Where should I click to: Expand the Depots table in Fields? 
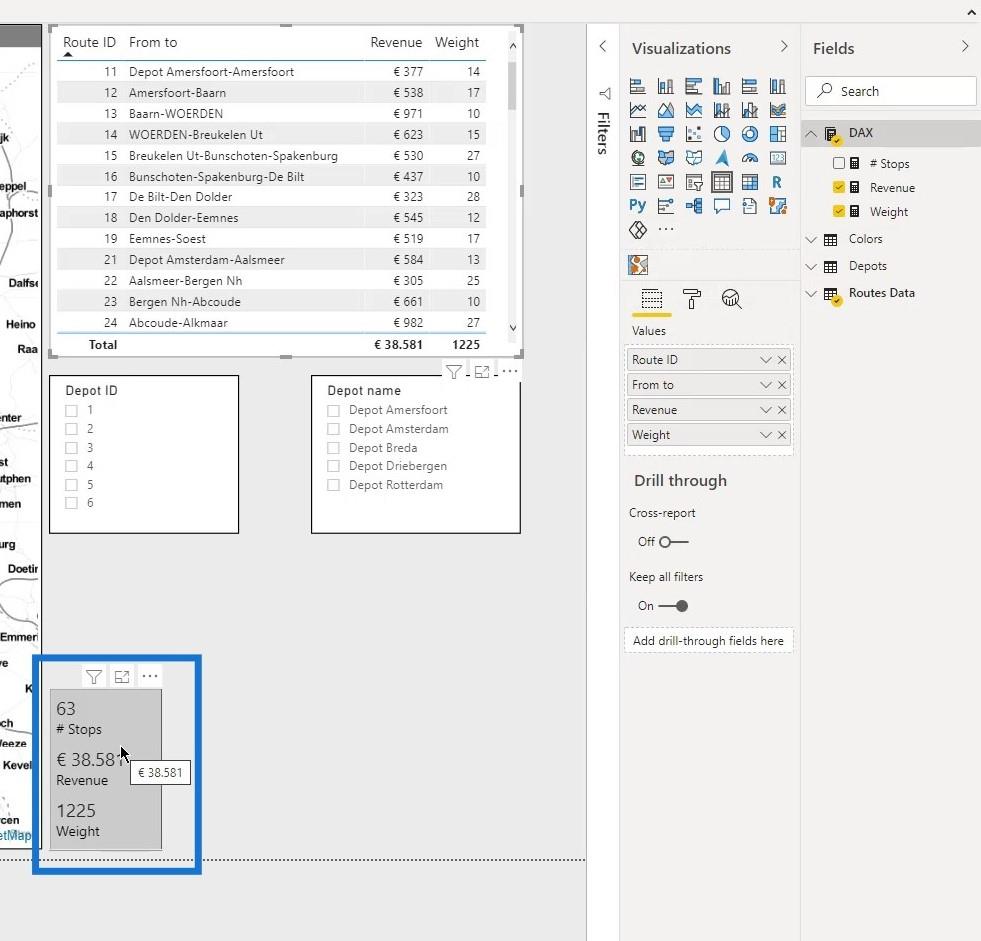[811, 267]
